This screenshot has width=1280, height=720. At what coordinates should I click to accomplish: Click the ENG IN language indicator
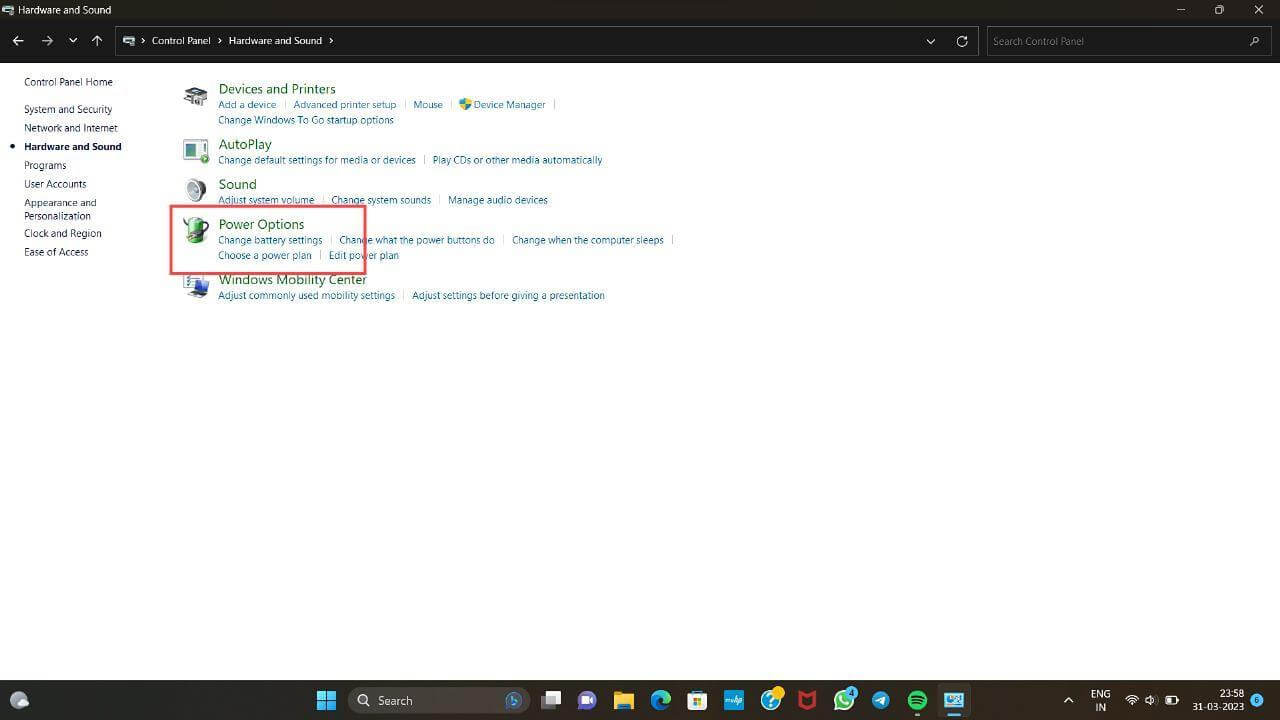coord(1100,700)
